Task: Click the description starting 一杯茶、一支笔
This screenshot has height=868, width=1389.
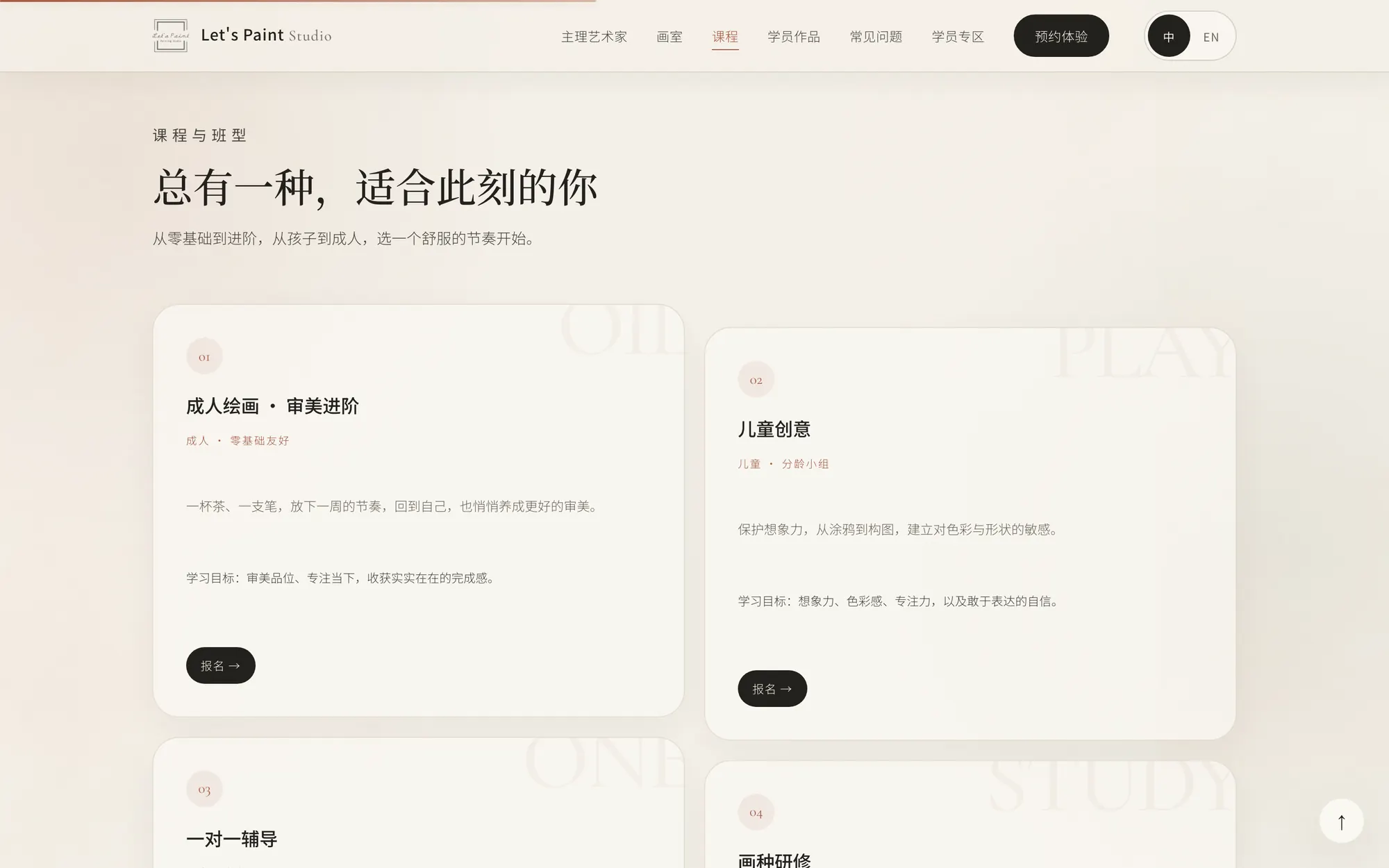Action: pyautogui.click(x=394, y=506)
